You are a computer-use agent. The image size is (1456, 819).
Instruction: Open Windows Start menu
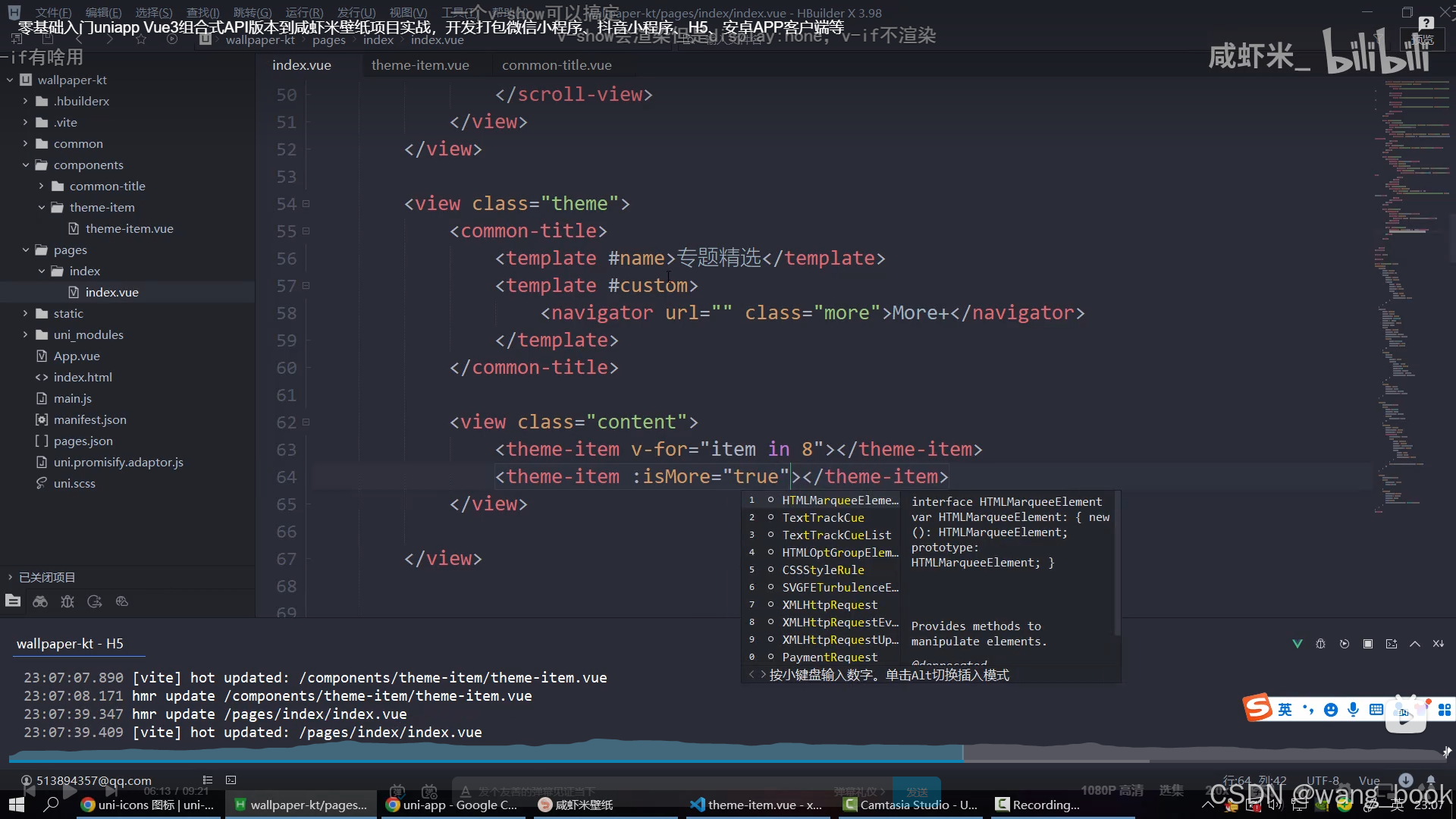[x=16, y=805]
